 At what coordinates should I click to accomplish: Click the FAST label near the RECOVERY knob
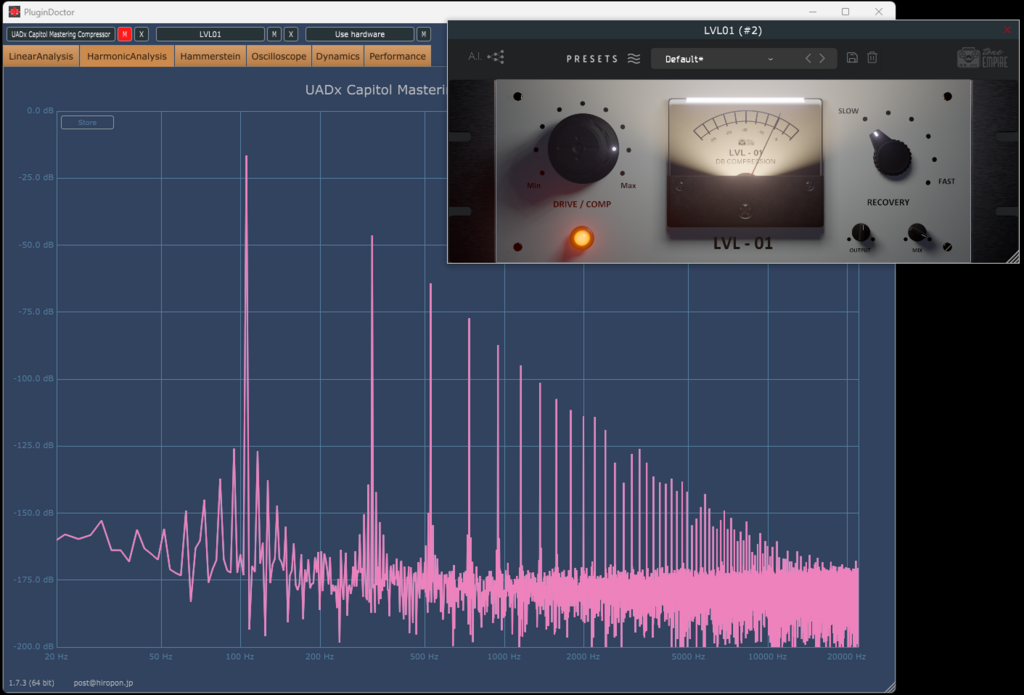click(x=946, y=182)
